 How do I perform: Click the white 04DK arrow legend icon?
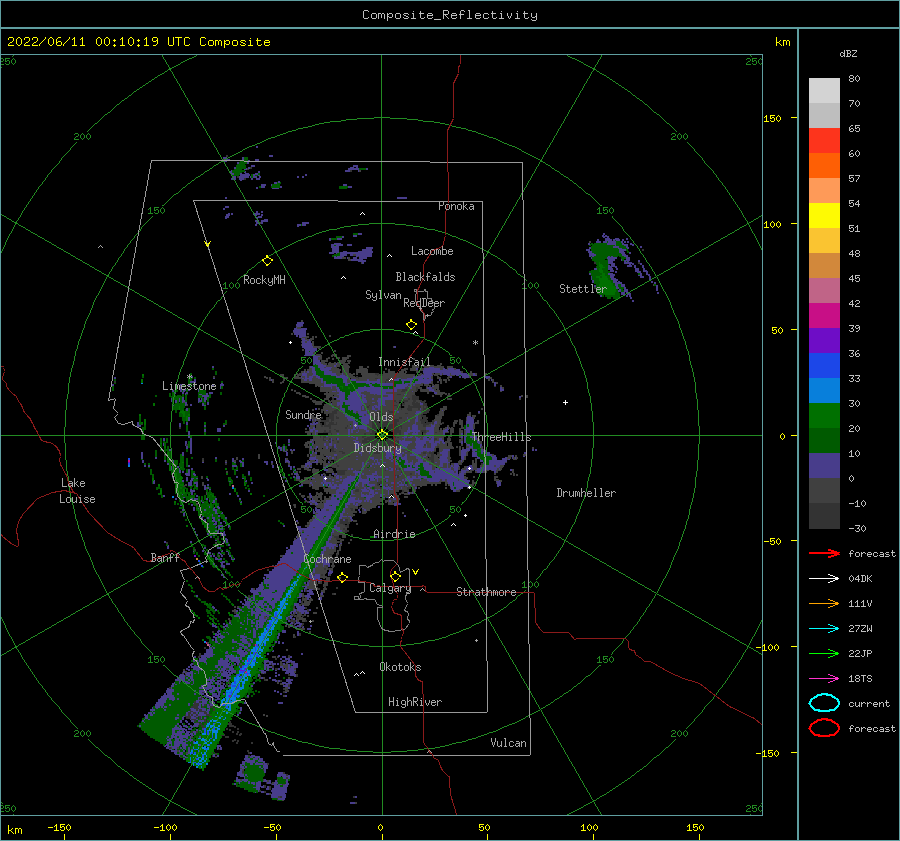tap(824, 579)
